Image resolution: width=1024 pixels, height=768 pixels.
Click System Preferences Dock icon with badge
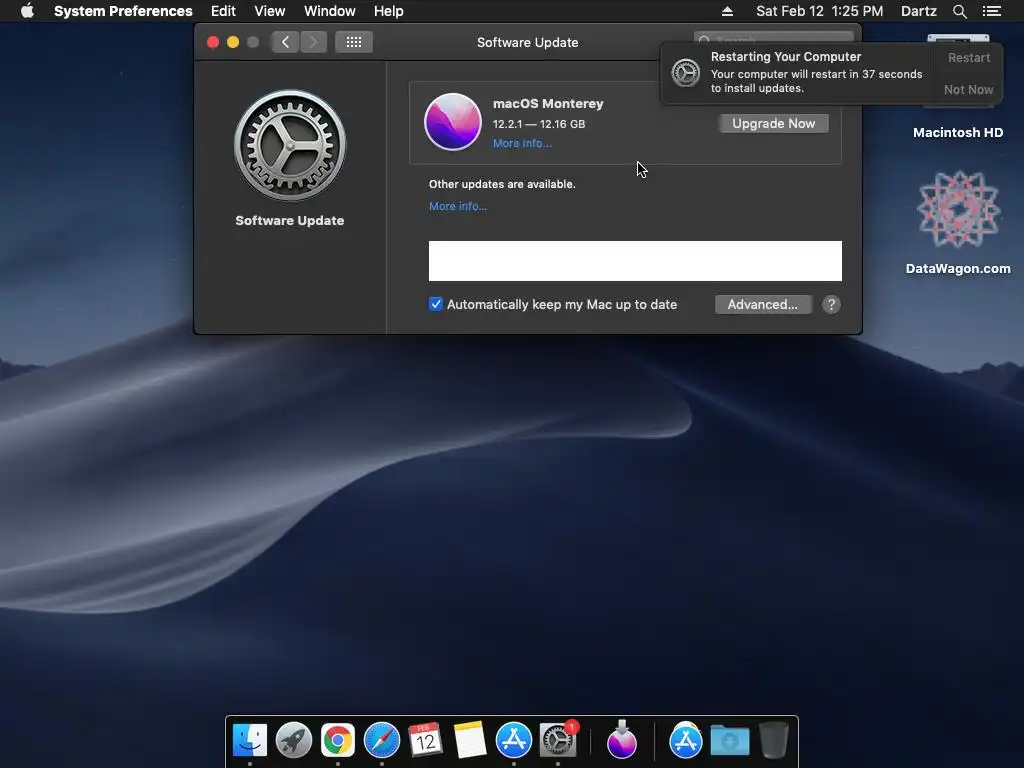coord(558,741)
